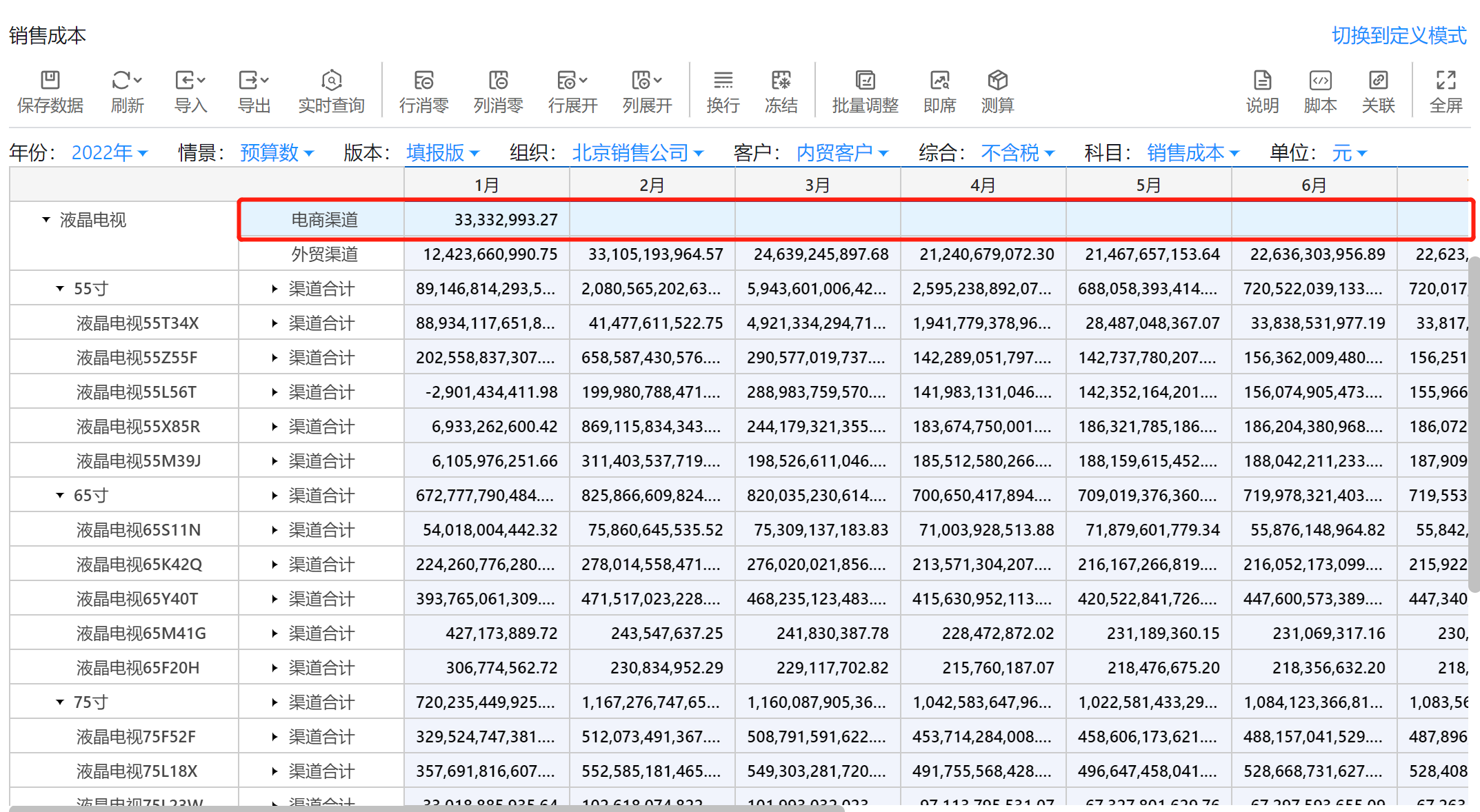Open the 脚本 script icon
1480x812 pixels.
(1320, 81)
